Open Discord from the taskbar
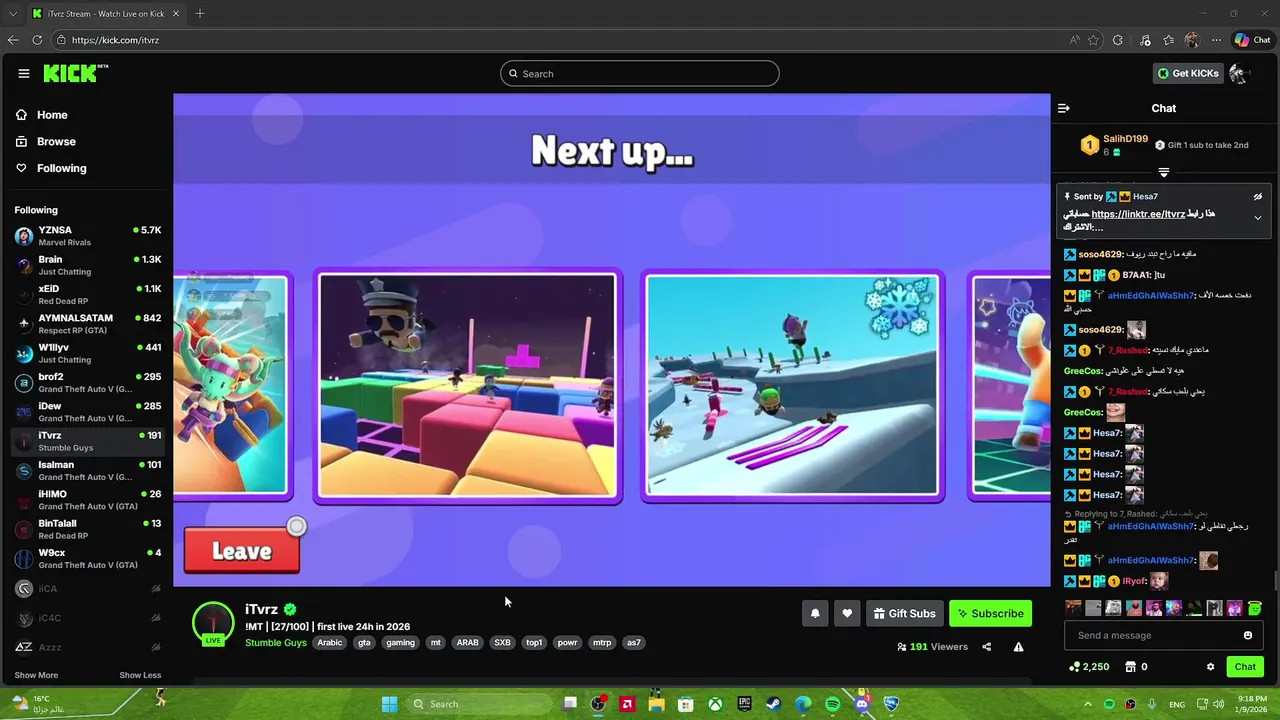The width and height of the screenshot is (1280, 720). [x=862, y=704]
